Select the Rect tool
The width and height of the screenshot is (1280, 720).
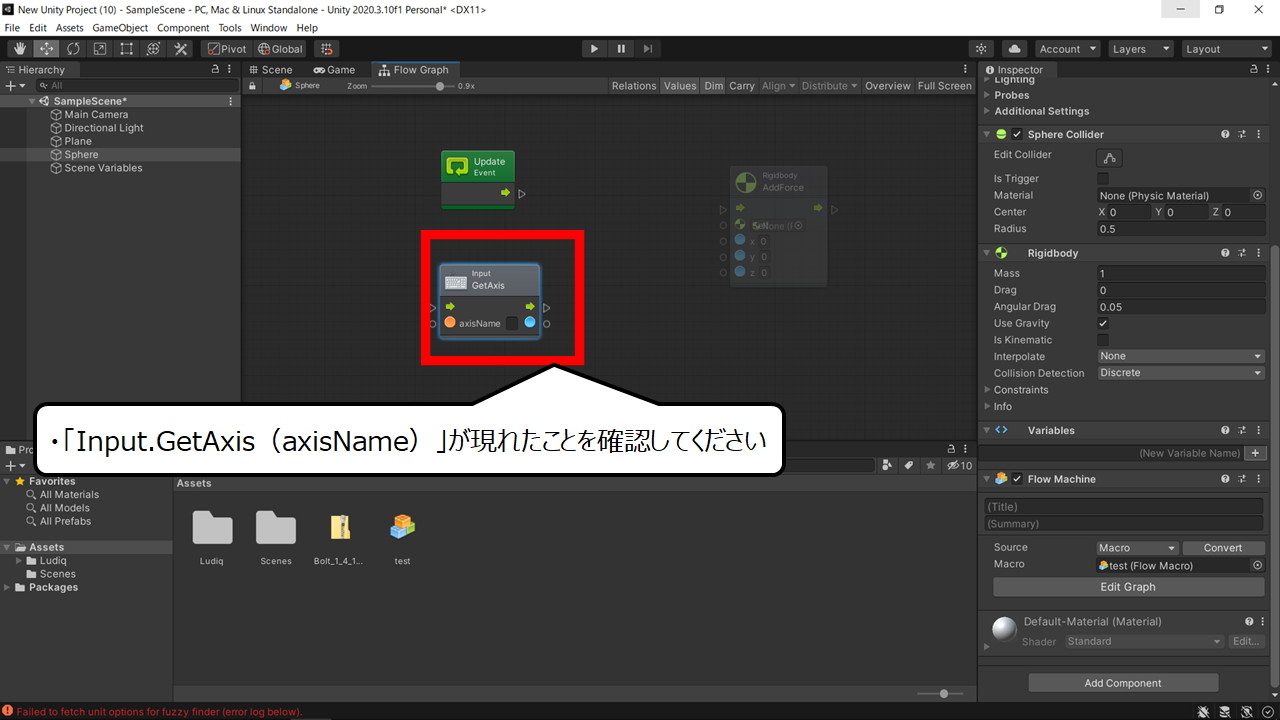pos(127,49)
